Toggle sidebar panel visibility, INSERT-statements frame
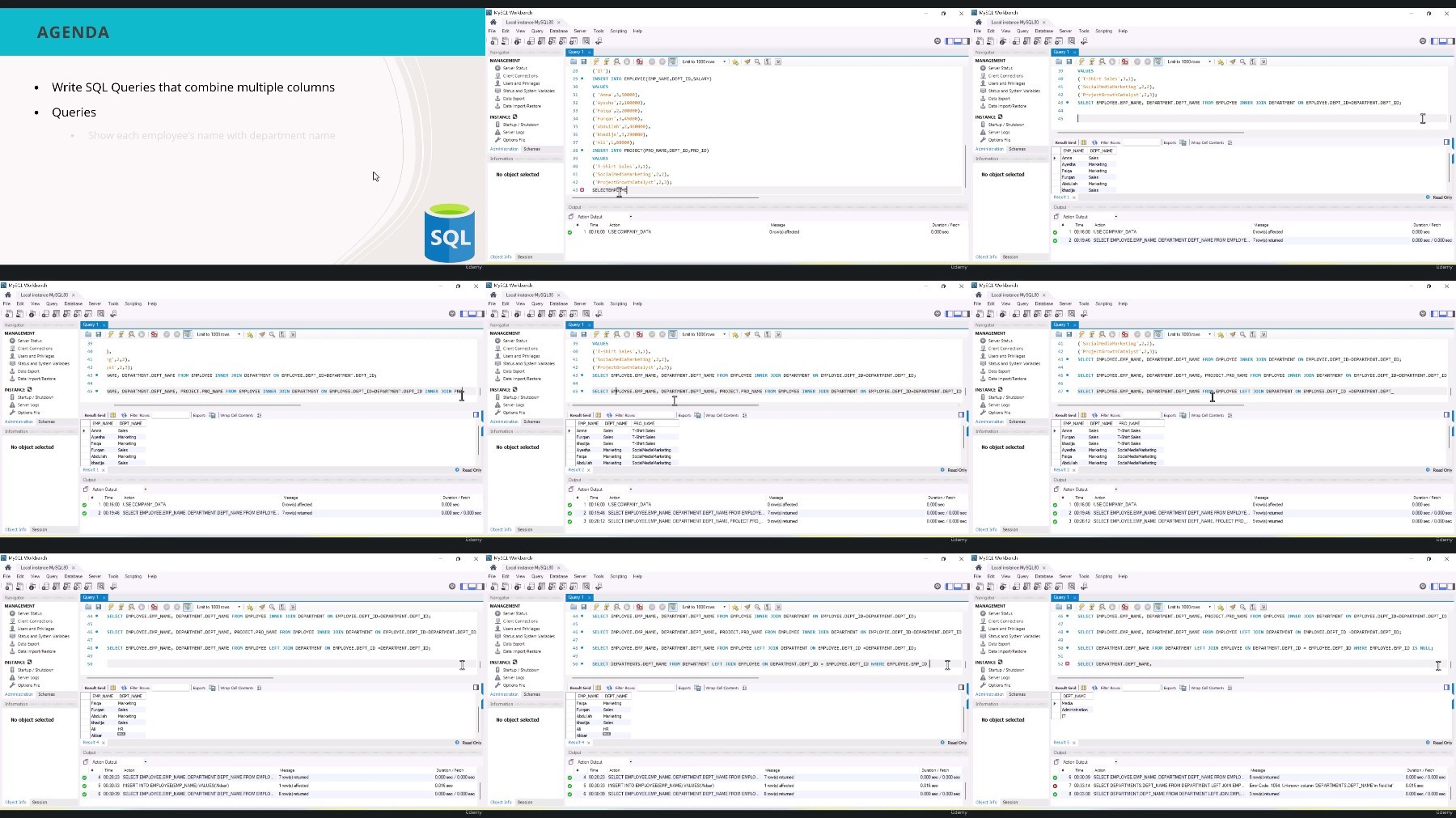This screenshot has width=1456, height=818. 950,40
